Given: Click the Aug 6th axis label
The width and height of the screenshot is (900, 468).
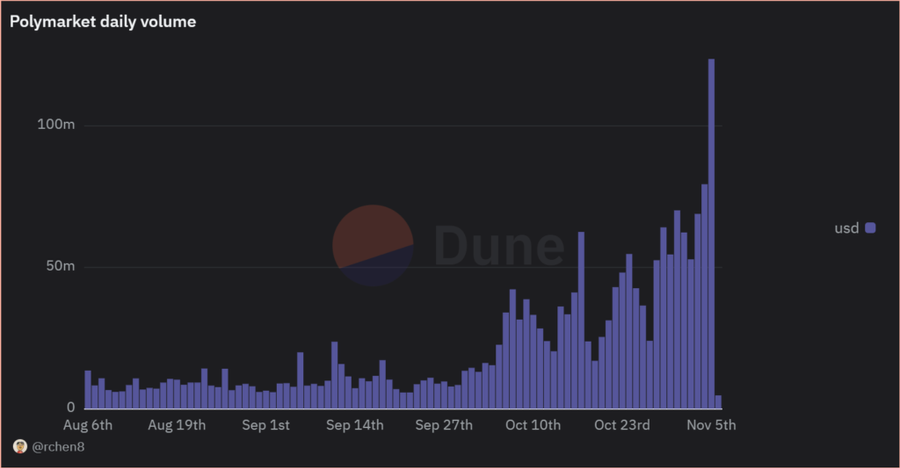Looking at the screenshot, I should click(x=88, y=425).
